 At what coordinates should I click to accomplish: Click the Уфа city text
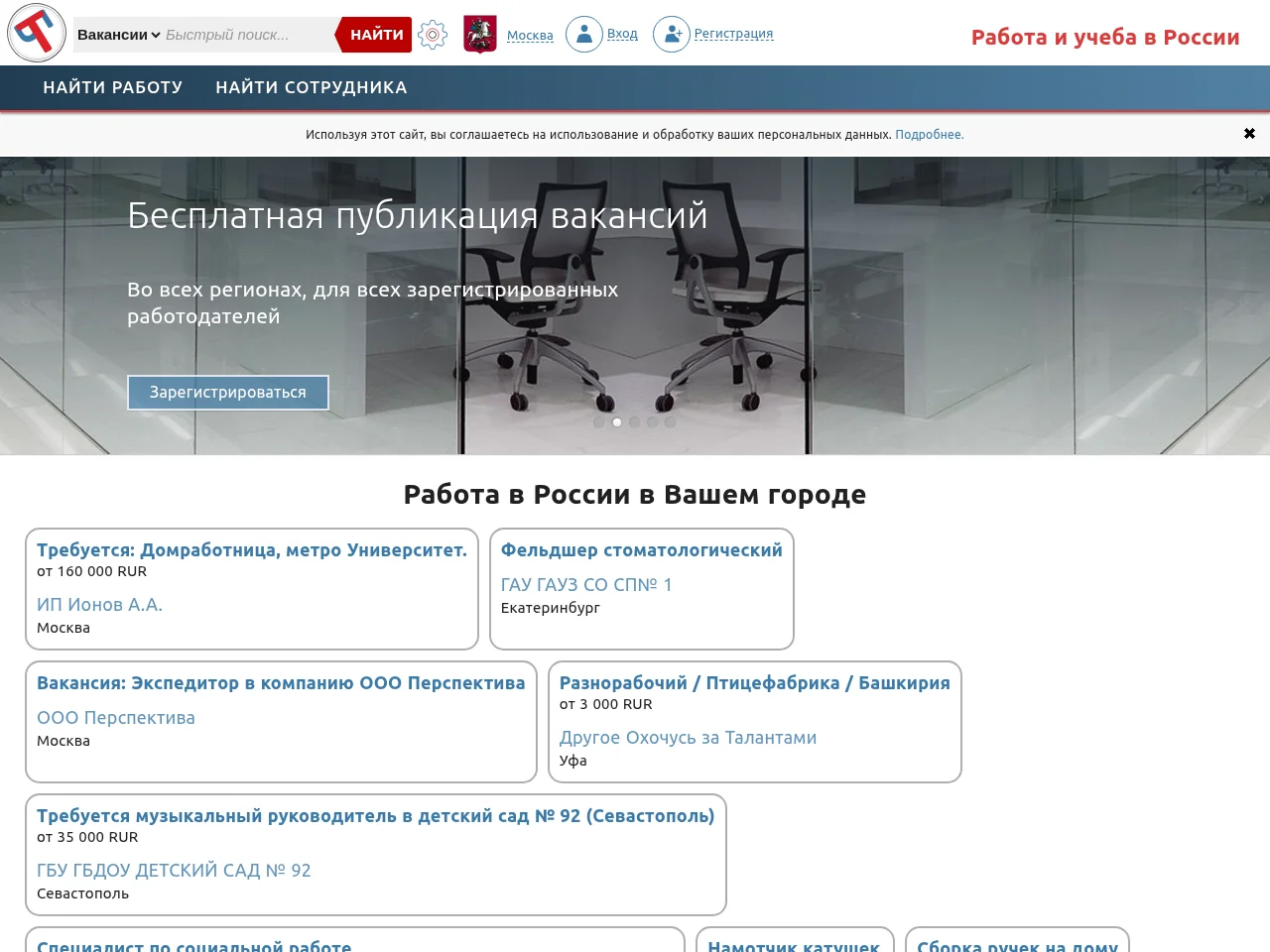click(x=573, y=761)
